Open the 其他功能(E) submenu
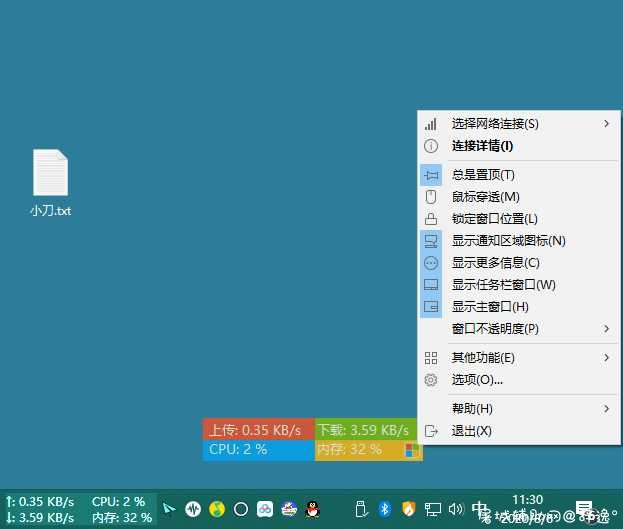 tap(519, 358)
